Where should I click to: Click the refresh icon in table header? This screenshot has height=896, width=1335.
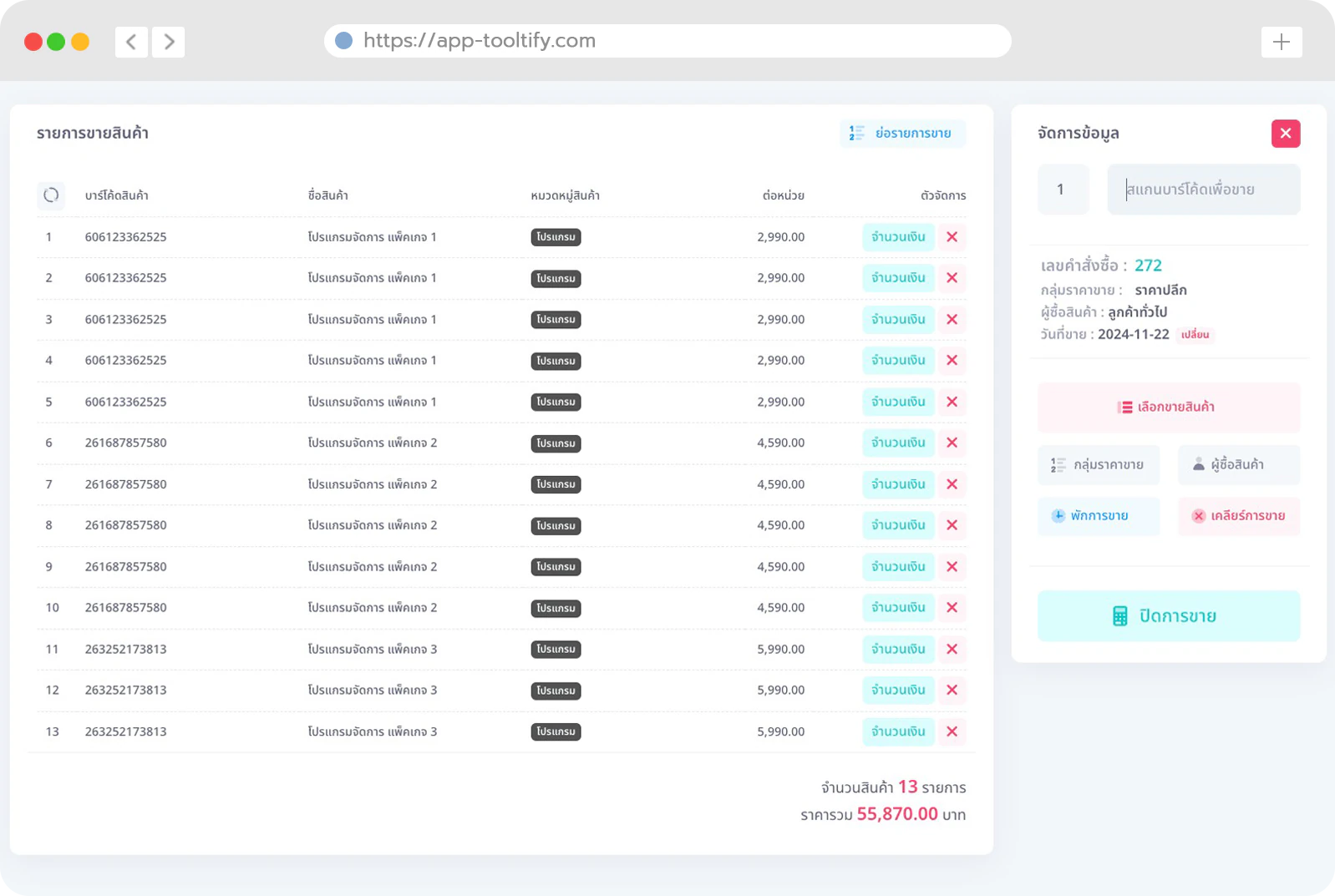coord(51,195)
